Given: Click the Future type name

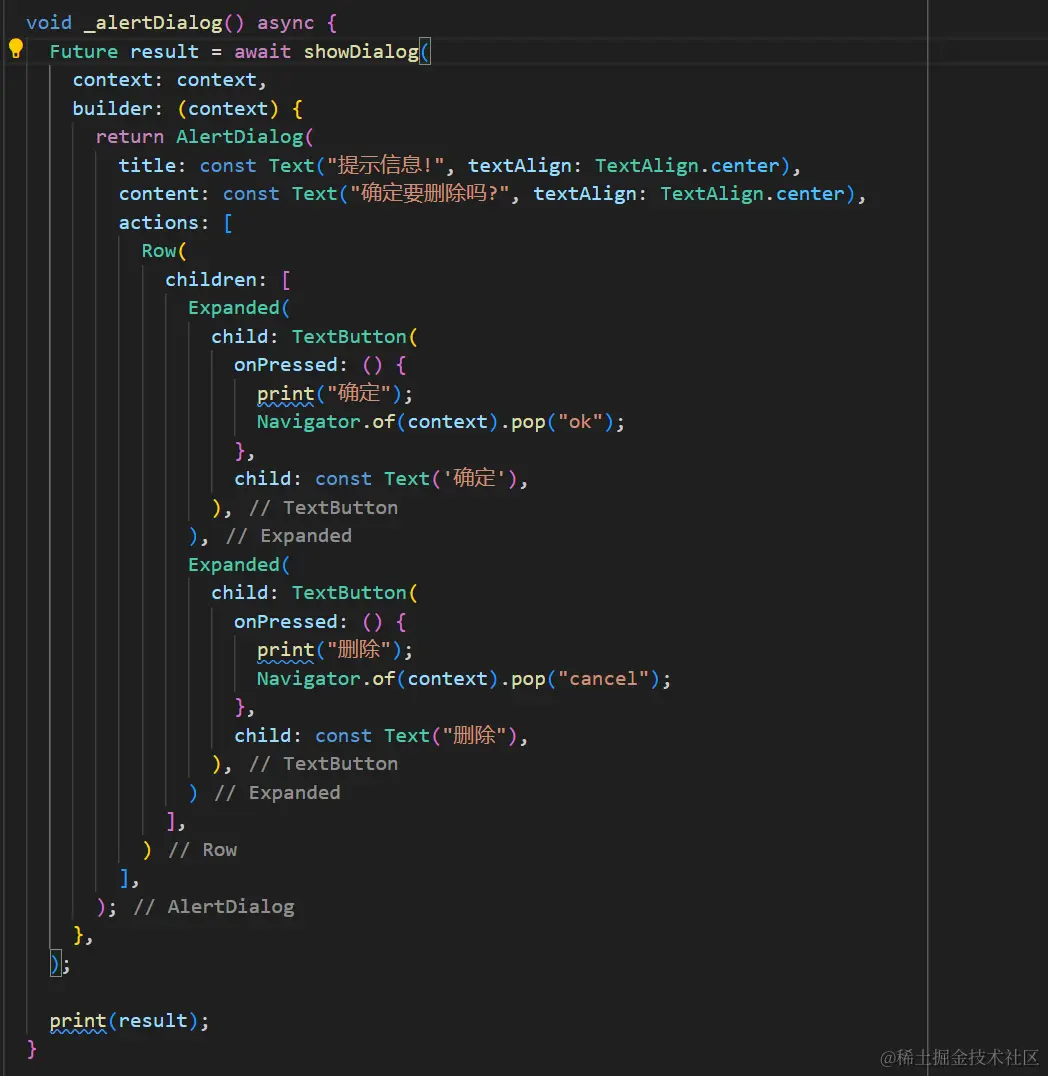Looking at the screenshot, I should [x=84, y=51].
